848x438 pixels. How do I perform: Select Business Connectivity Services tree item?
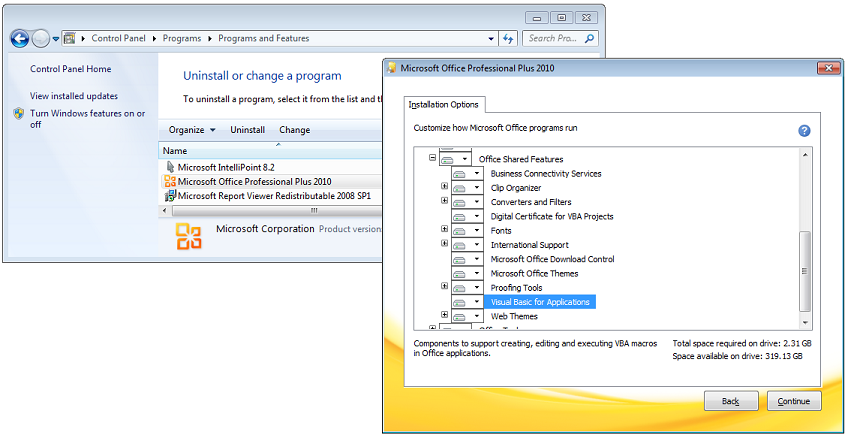click(546, 174)
